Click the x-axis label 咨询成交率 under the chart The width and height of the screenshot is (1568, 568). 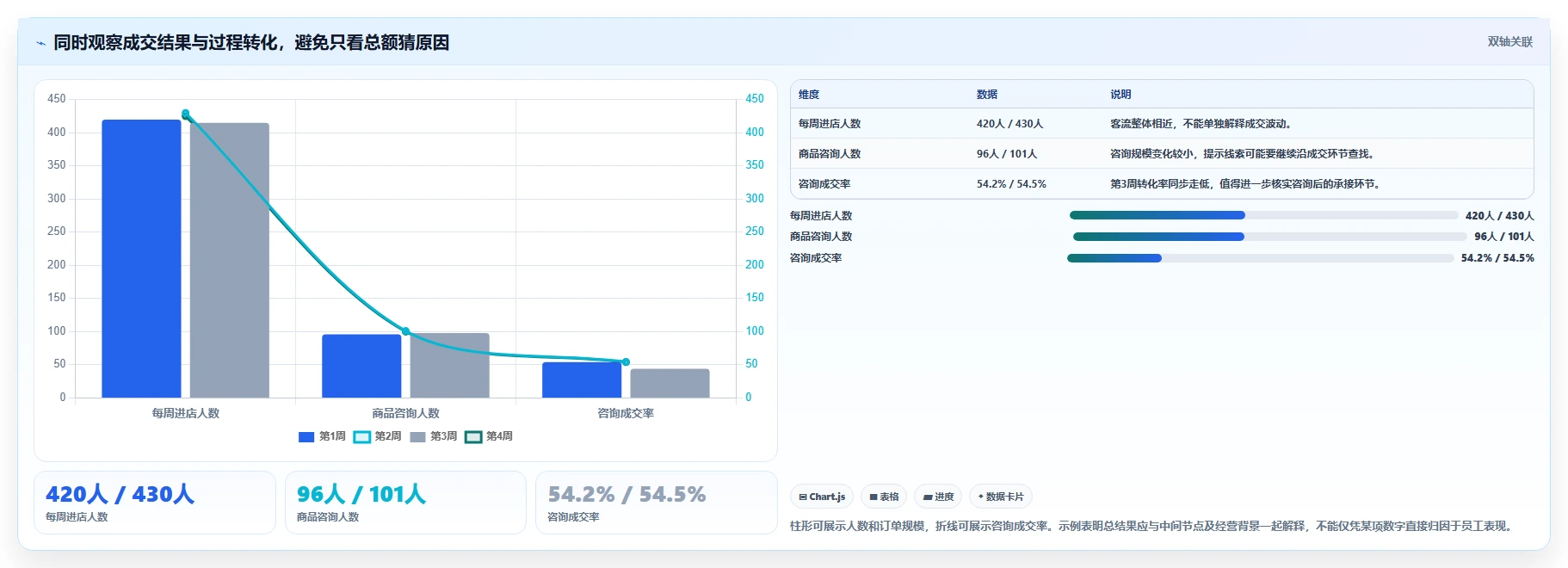point(626,413)
